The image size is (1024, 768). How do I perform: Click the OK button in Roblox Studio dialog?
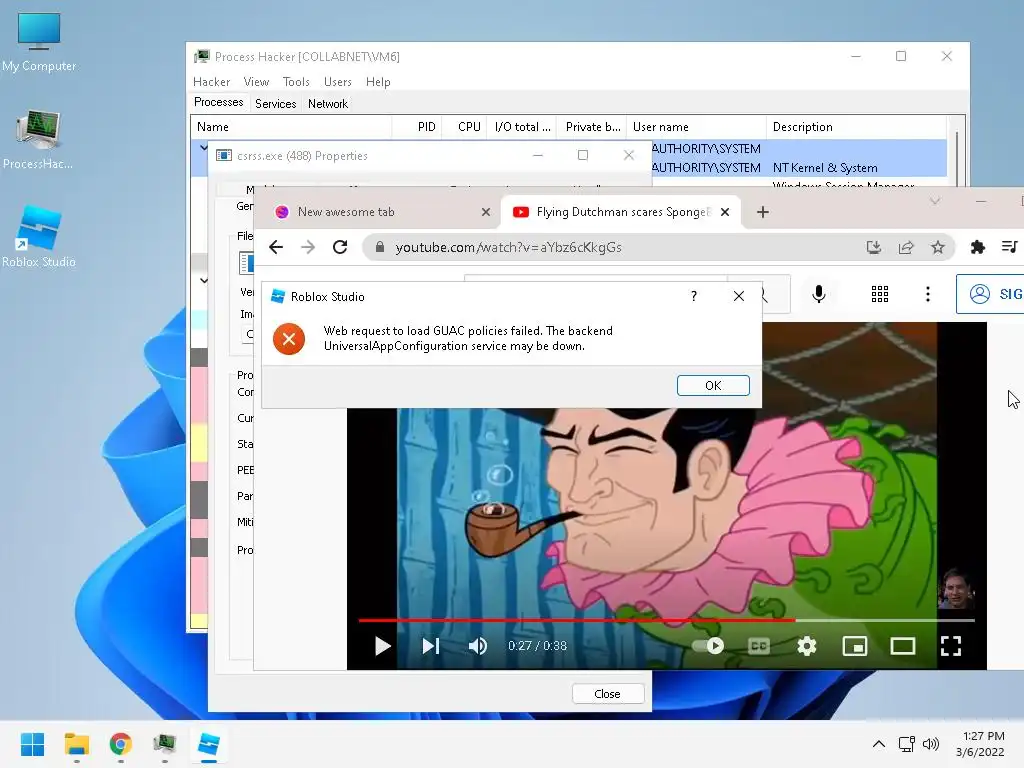[x=712, y=385]
